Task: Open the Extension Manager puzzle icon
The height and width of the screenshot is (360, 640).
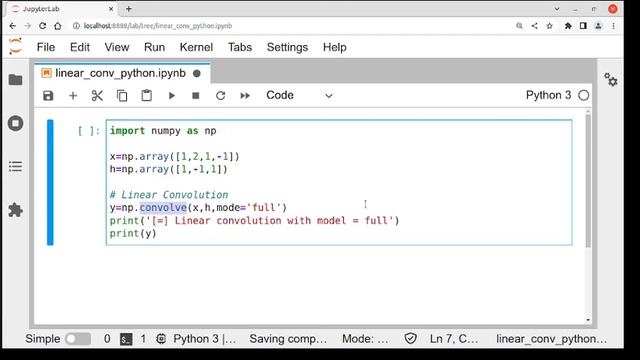Action: (16, 210)
